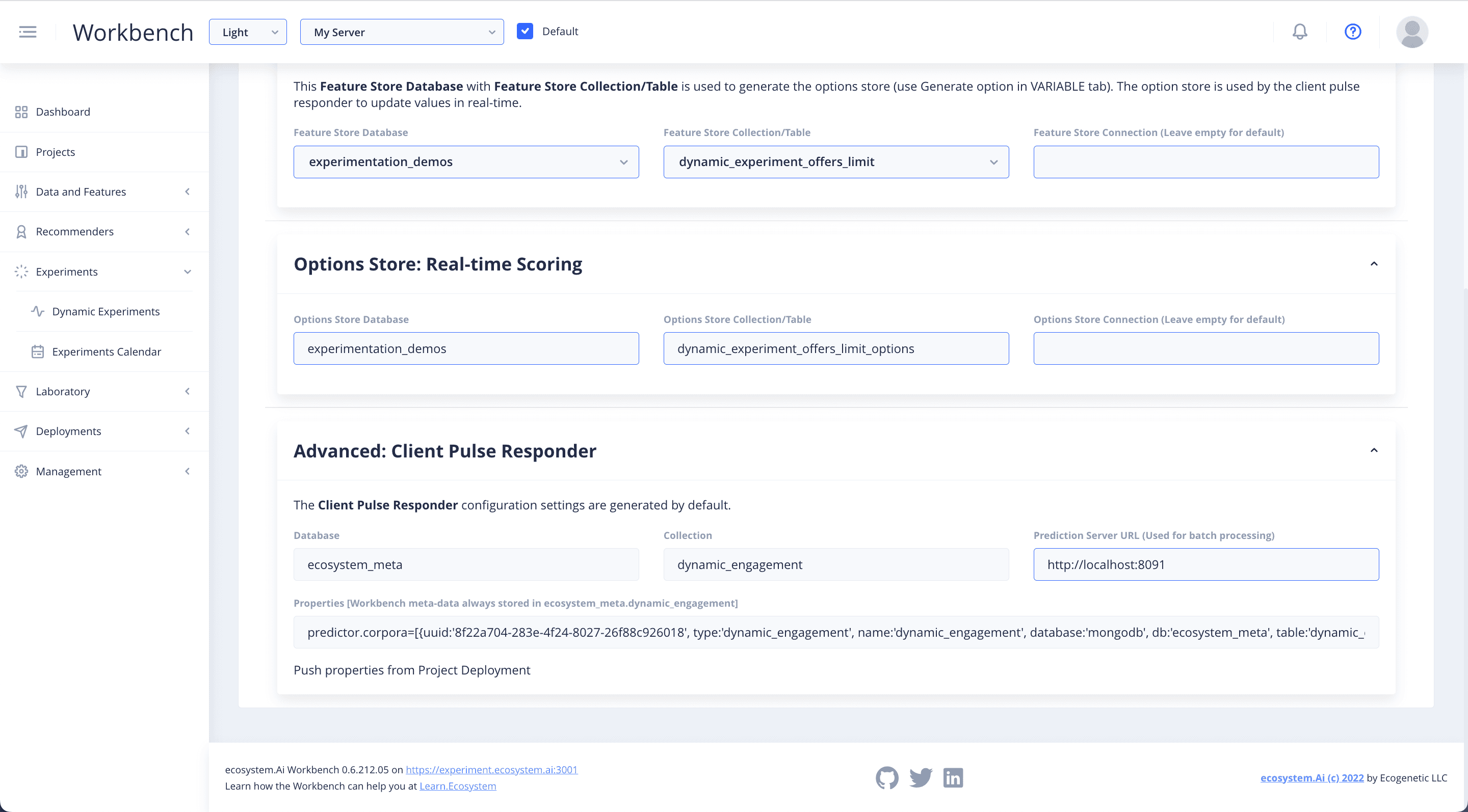
Task: Click the Prediction Server URL input field
Action: (1204, 564)
